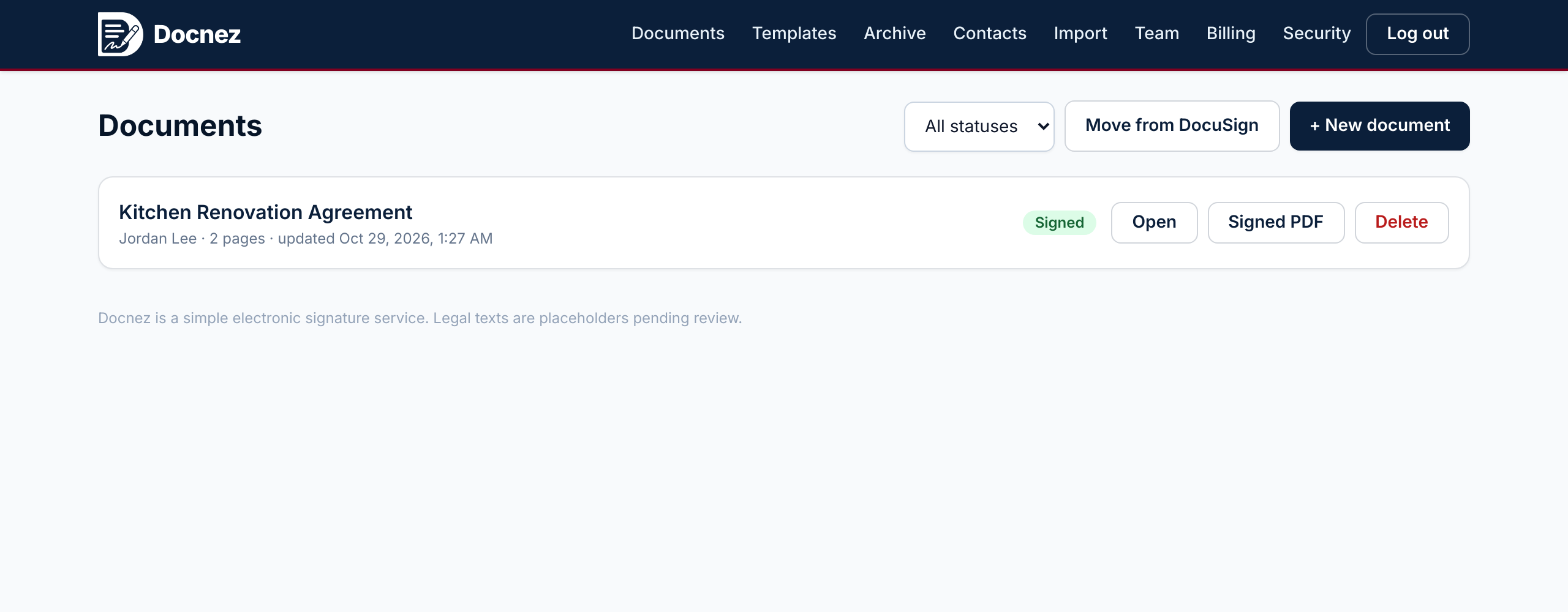Open Billing settings
The width and height of the screenshot is (1568, 612).
pos(1231,34)
